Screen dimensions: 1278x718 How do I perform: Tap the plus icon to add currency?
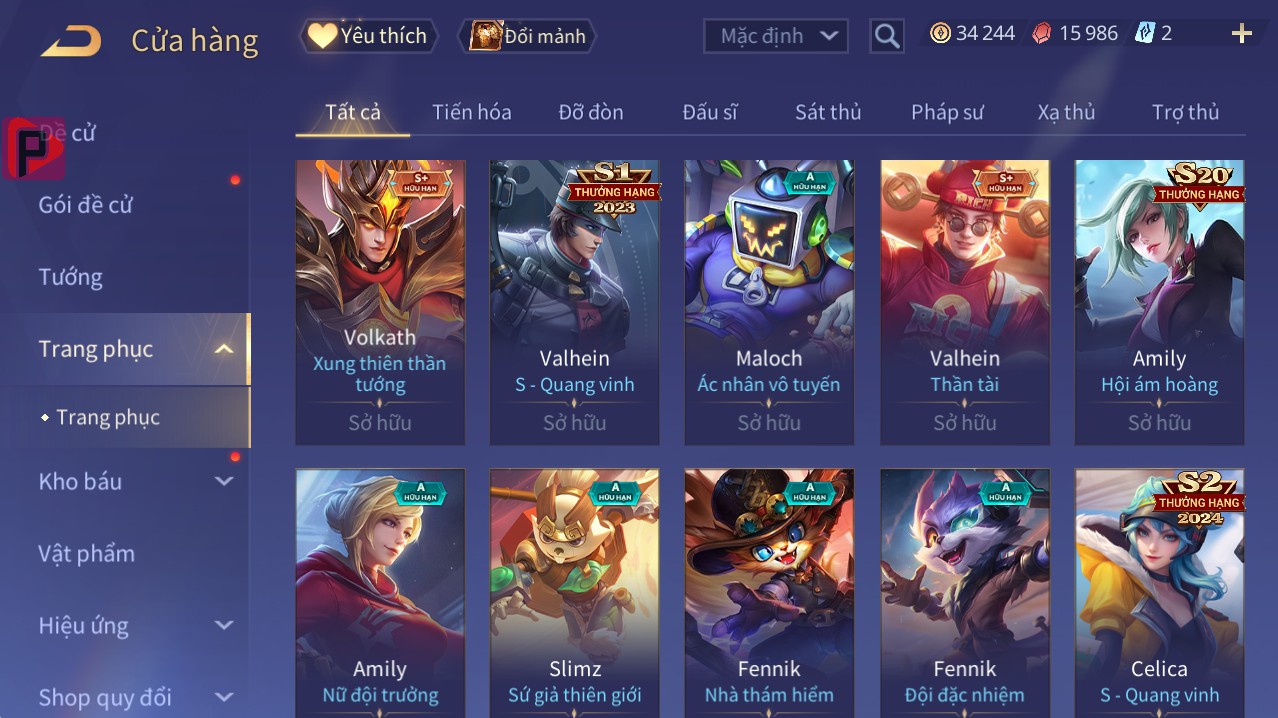(x=1242, y=34)
